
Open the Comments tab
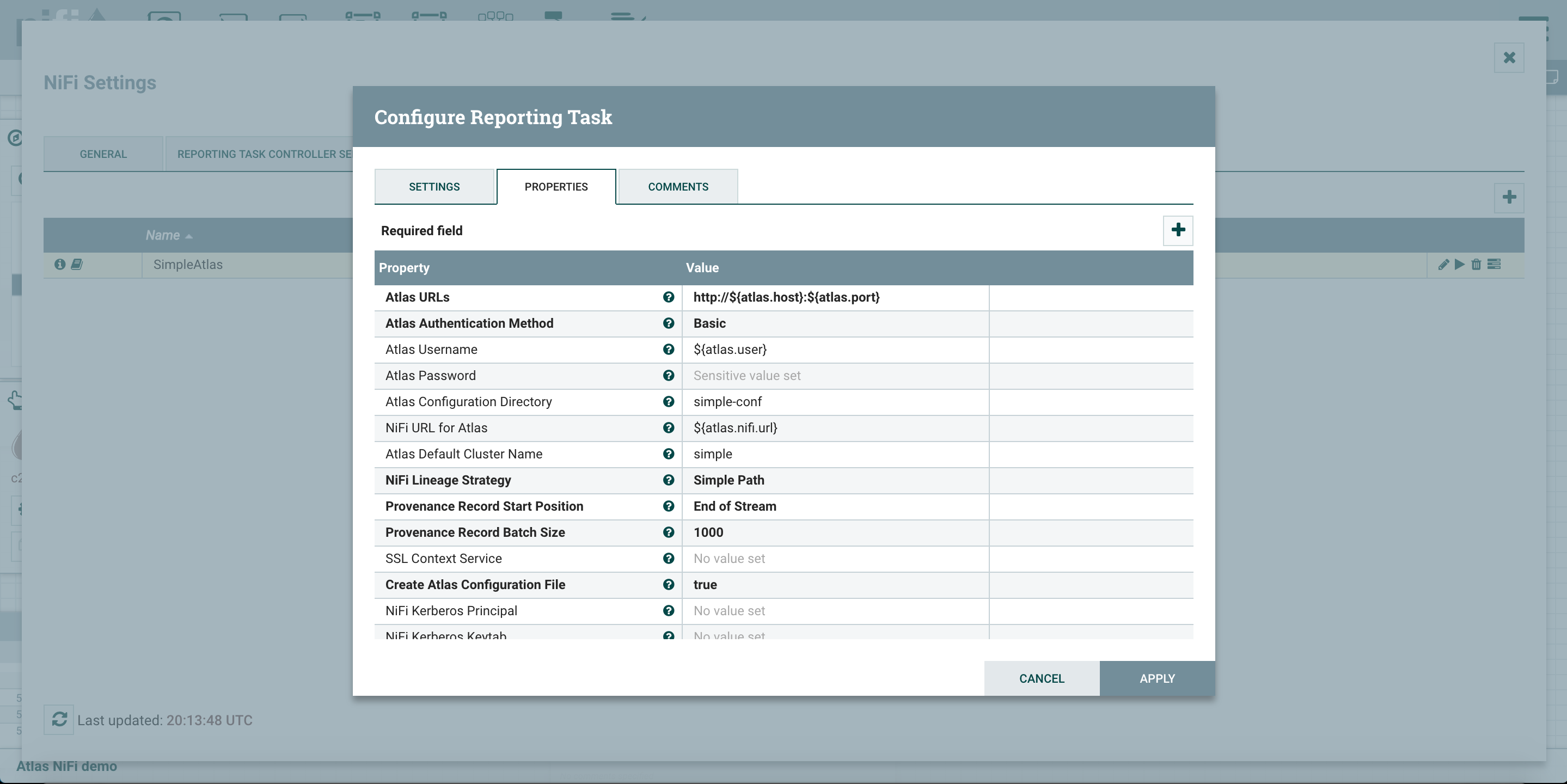[x=678, y=187]
